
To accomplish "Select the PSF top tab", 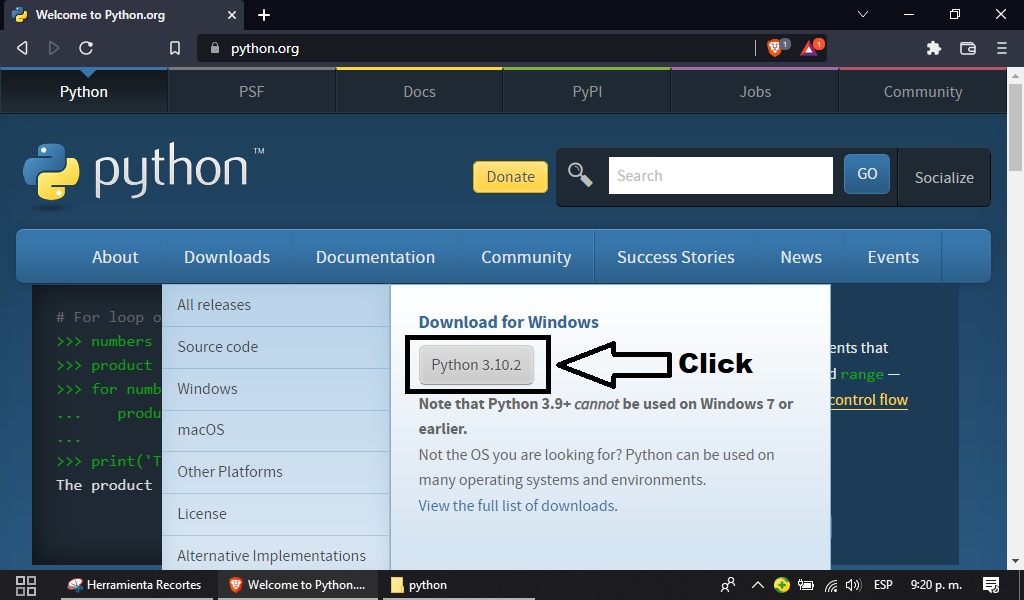I will click(251, 91).
